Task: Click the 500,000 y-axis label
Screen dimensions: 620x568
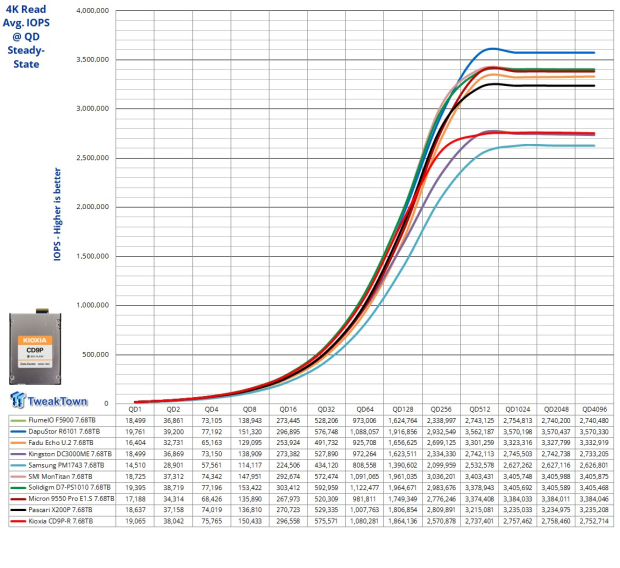Action: pos(95,354)
